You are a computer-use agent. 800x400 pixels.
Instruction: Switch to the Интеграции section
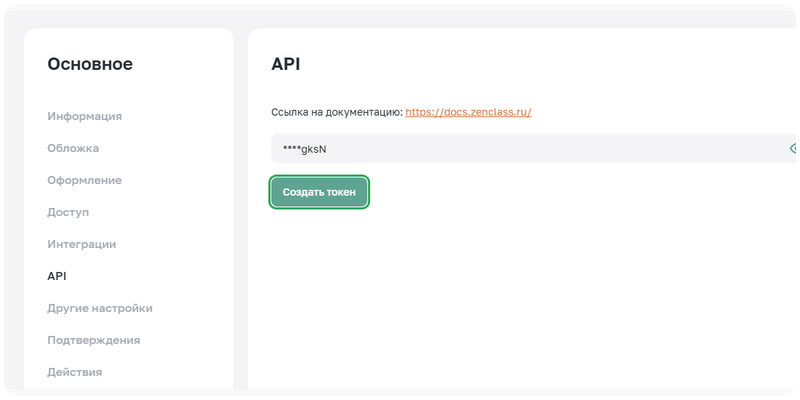(82, 244)
